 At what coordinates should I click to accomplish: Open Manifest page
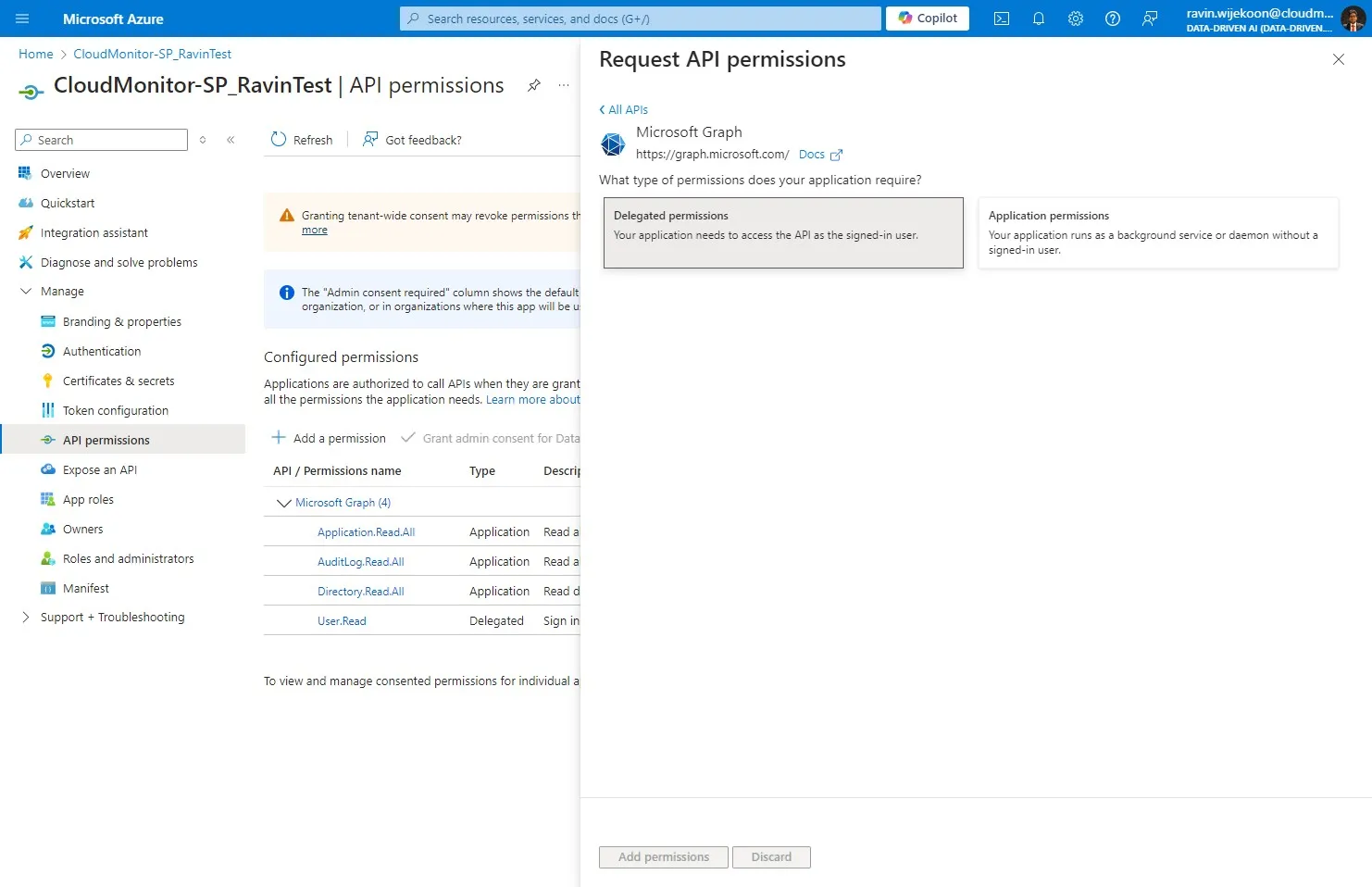[86, 588]
